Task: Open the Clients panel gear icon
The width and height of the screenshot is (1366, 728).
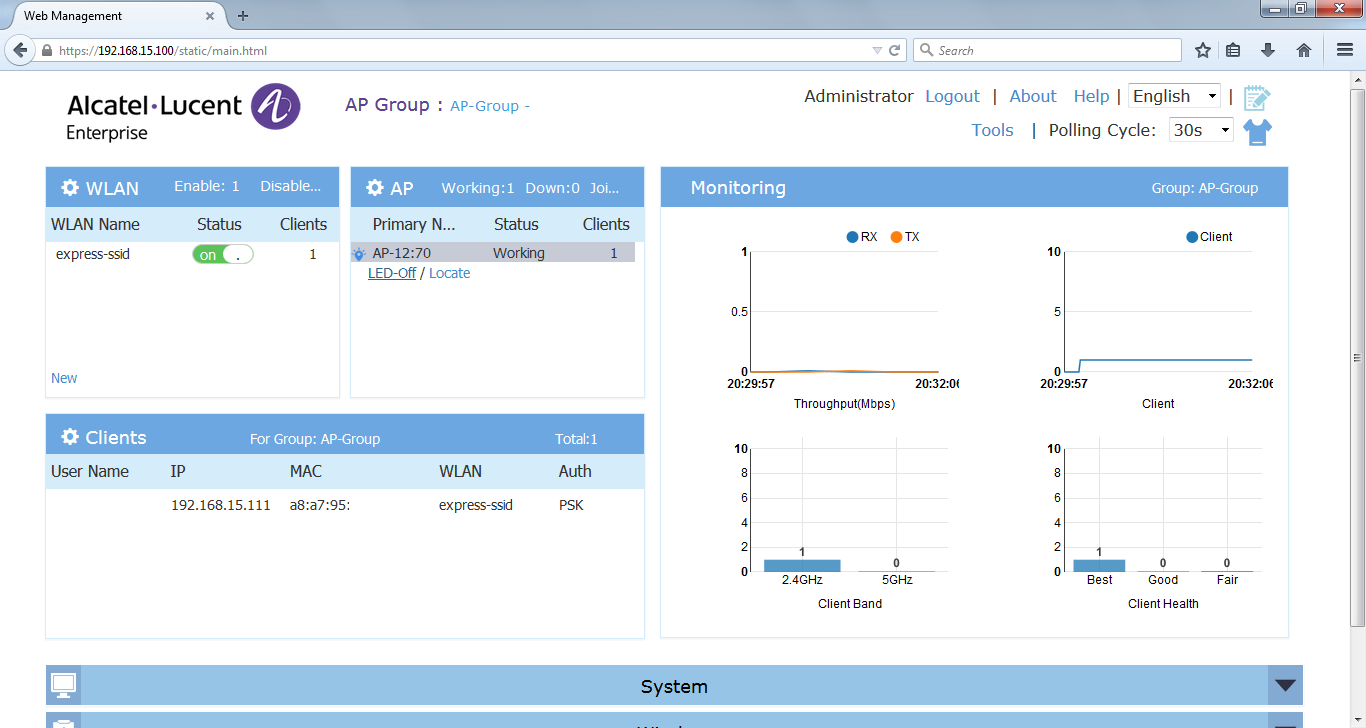Action: click(x=70, y=437)
